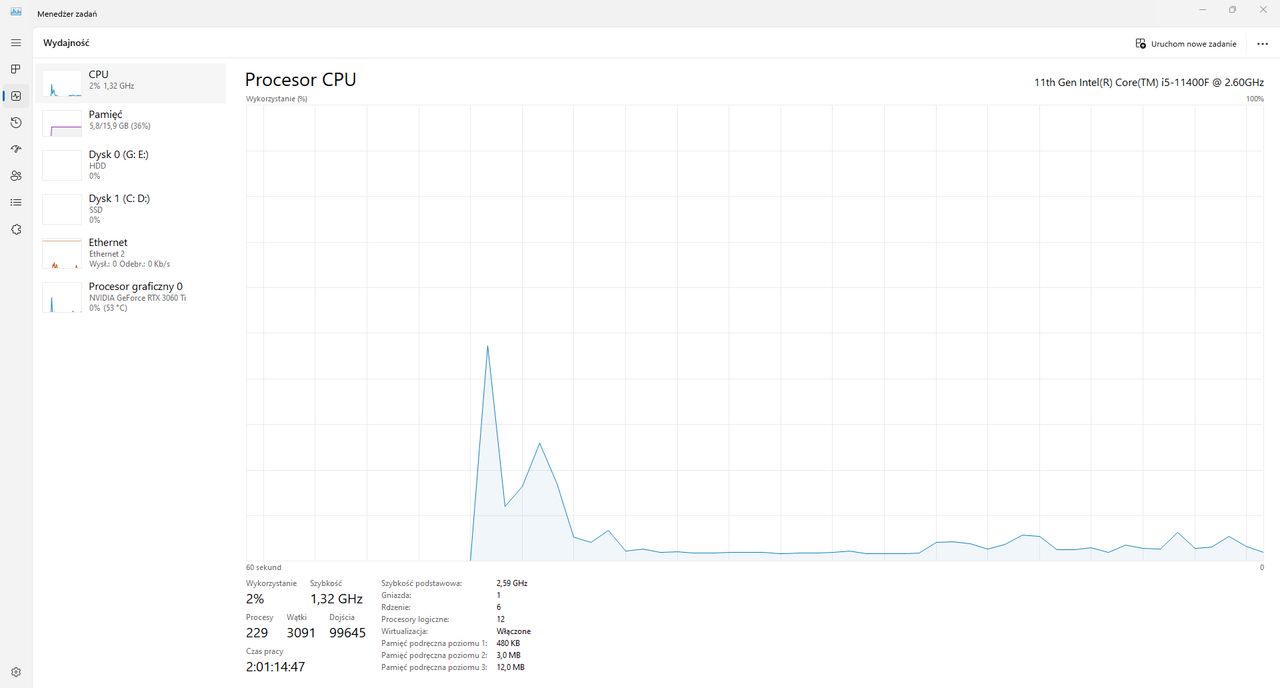This screenshot has width=1280, height=688.
Task: Open the Services sidebar icon
Action: coord(16,229)
